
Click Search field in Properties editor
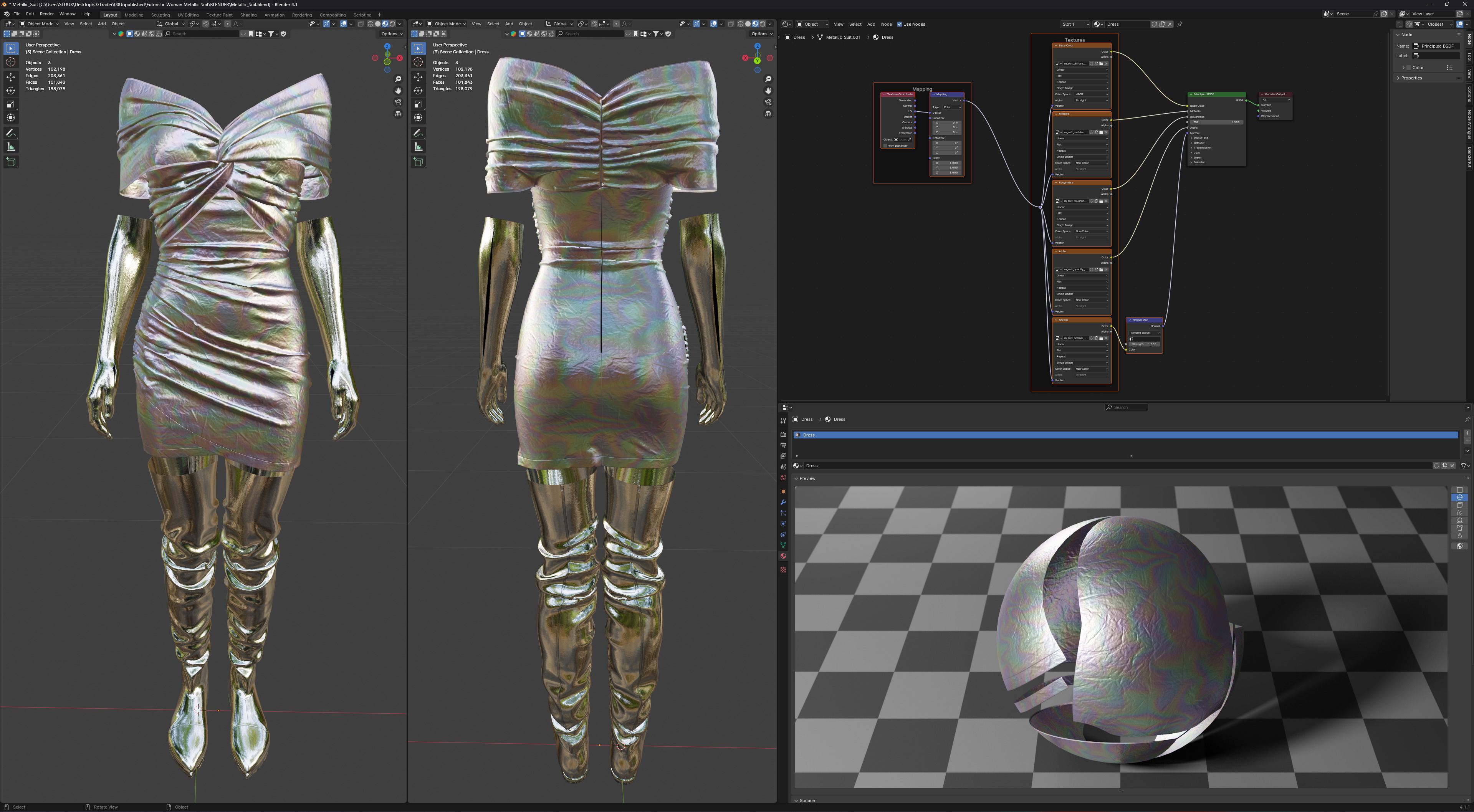pos(1126,407)
